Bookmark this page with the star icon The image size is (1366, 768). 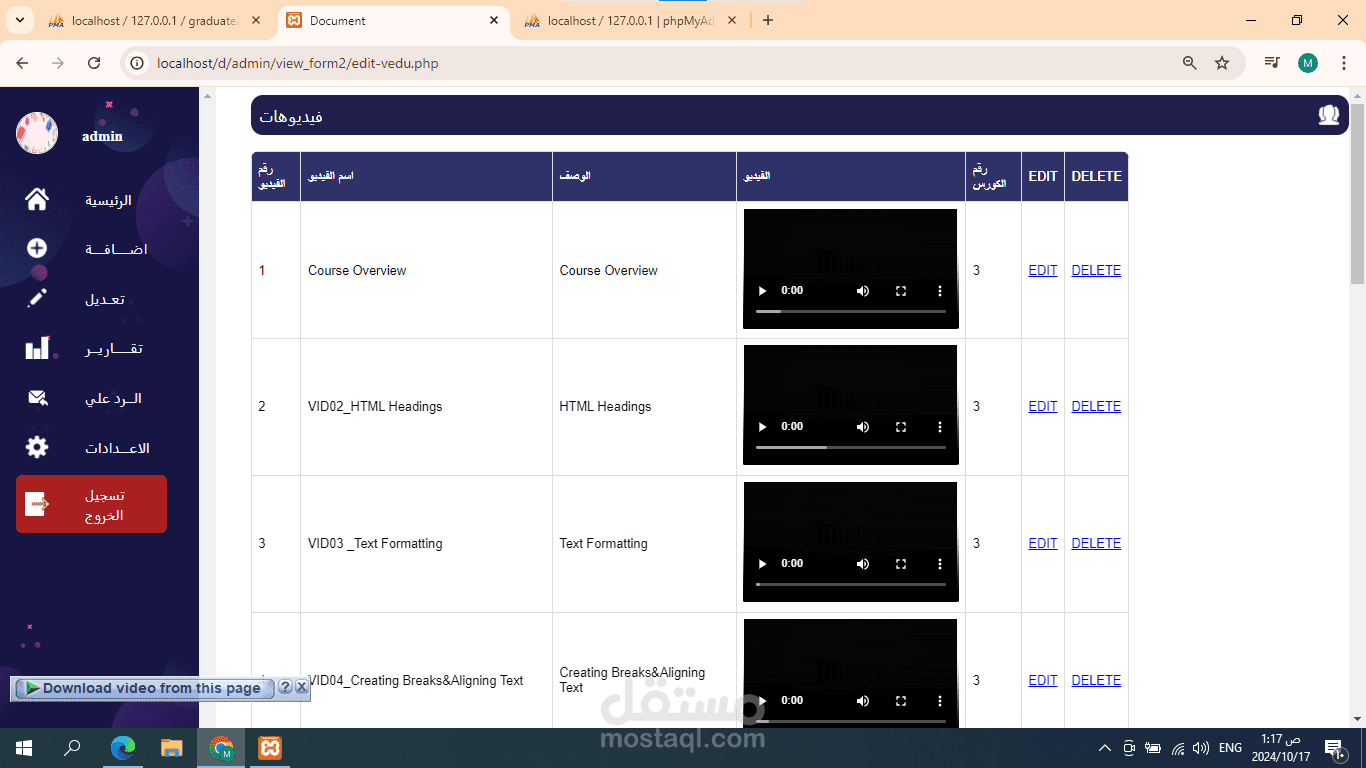(x=1222, y=63)
